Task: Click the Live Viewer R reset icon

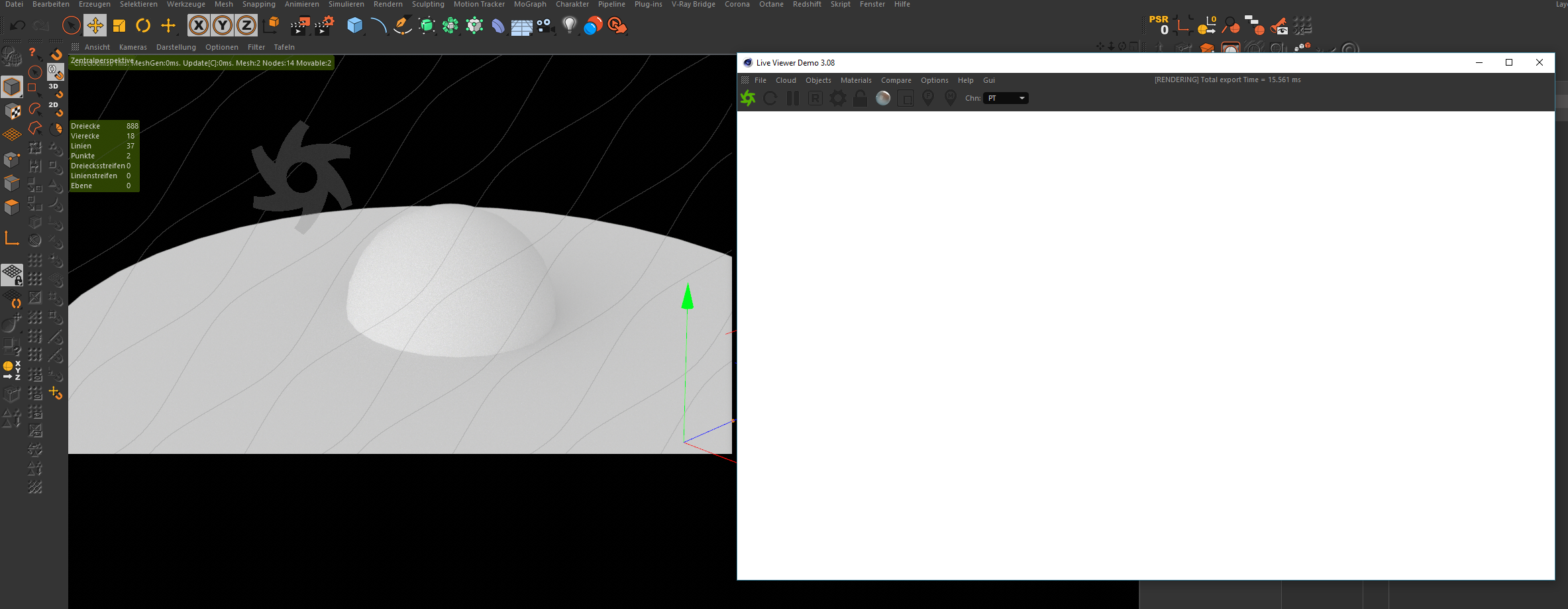Action: tap(815, 98)
